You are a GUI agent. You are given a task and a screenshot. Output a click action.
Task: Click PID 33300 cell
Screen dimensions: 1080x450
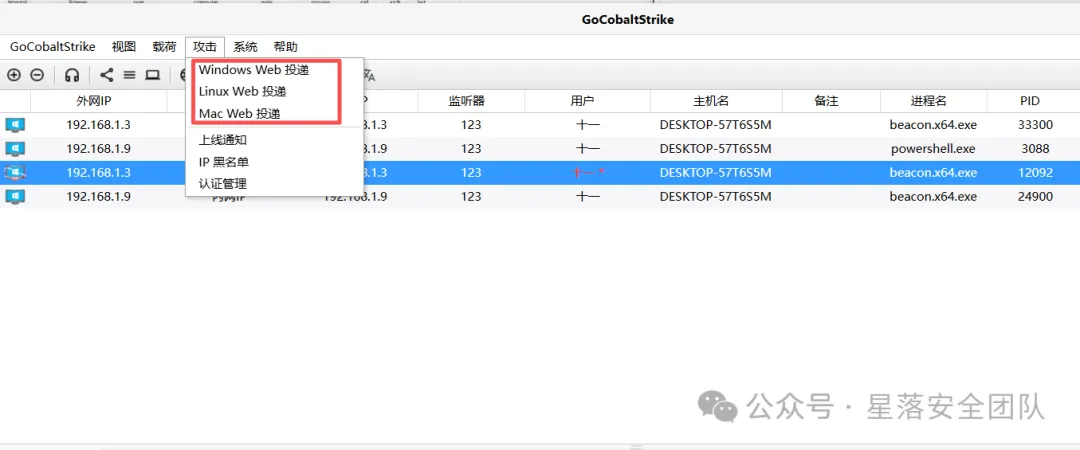click(1035, 125)
